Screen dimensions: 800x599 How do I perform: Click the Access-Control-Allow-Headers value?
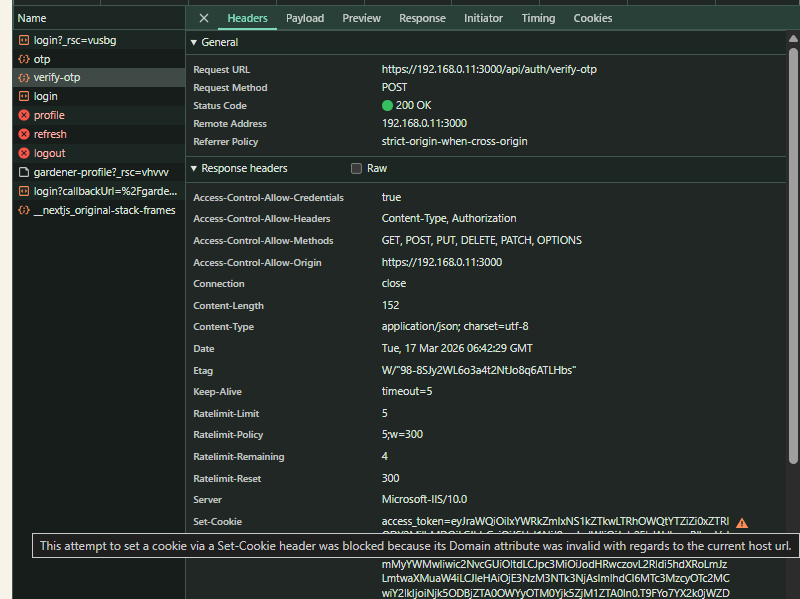click(449, 218)
